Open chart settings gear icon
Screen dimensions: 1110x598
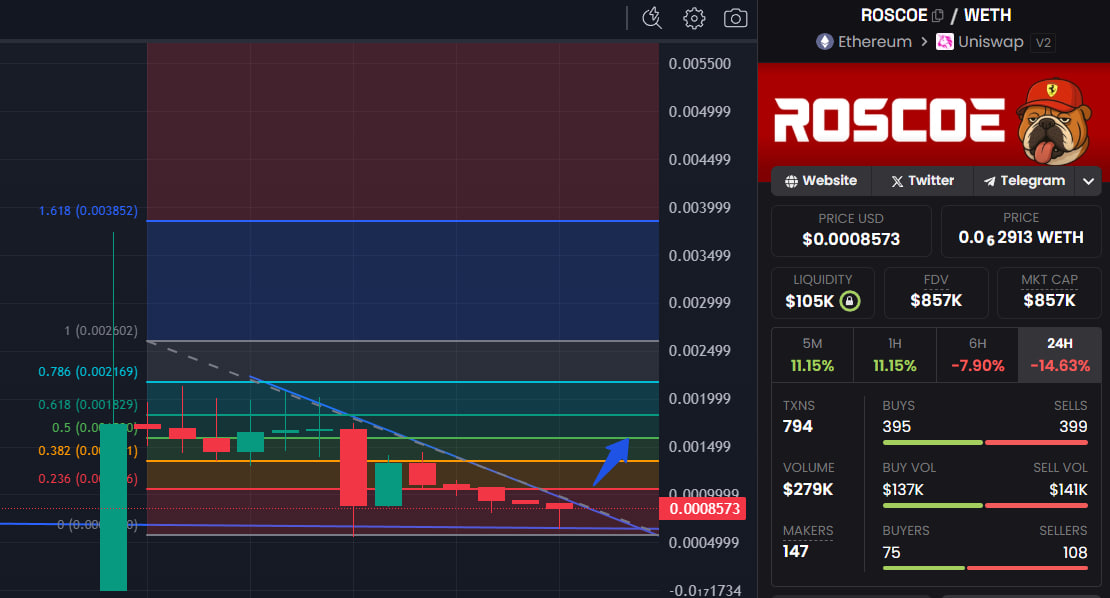click(694, 18)
